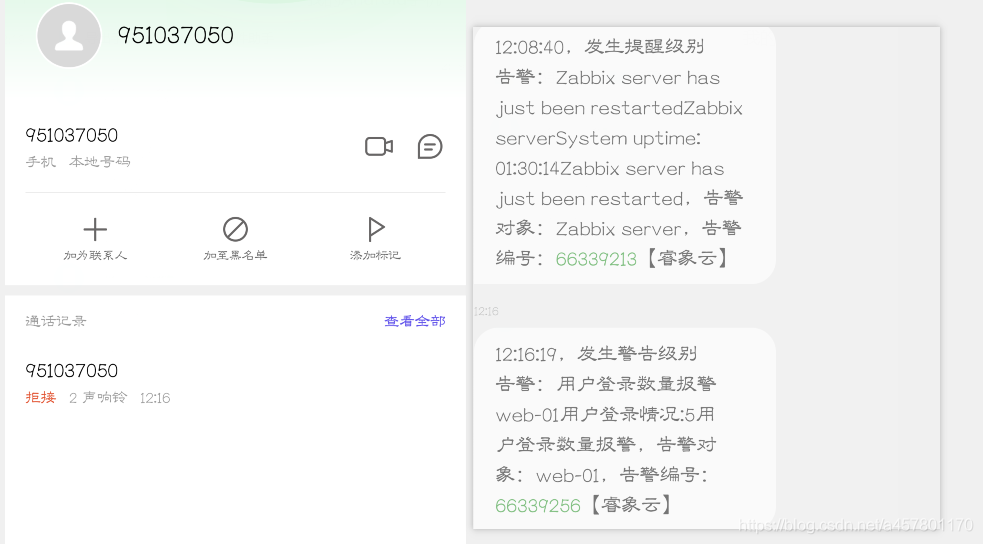Tap the phone number 951037050 under header
Screen dimensions: 983x544
71,135
